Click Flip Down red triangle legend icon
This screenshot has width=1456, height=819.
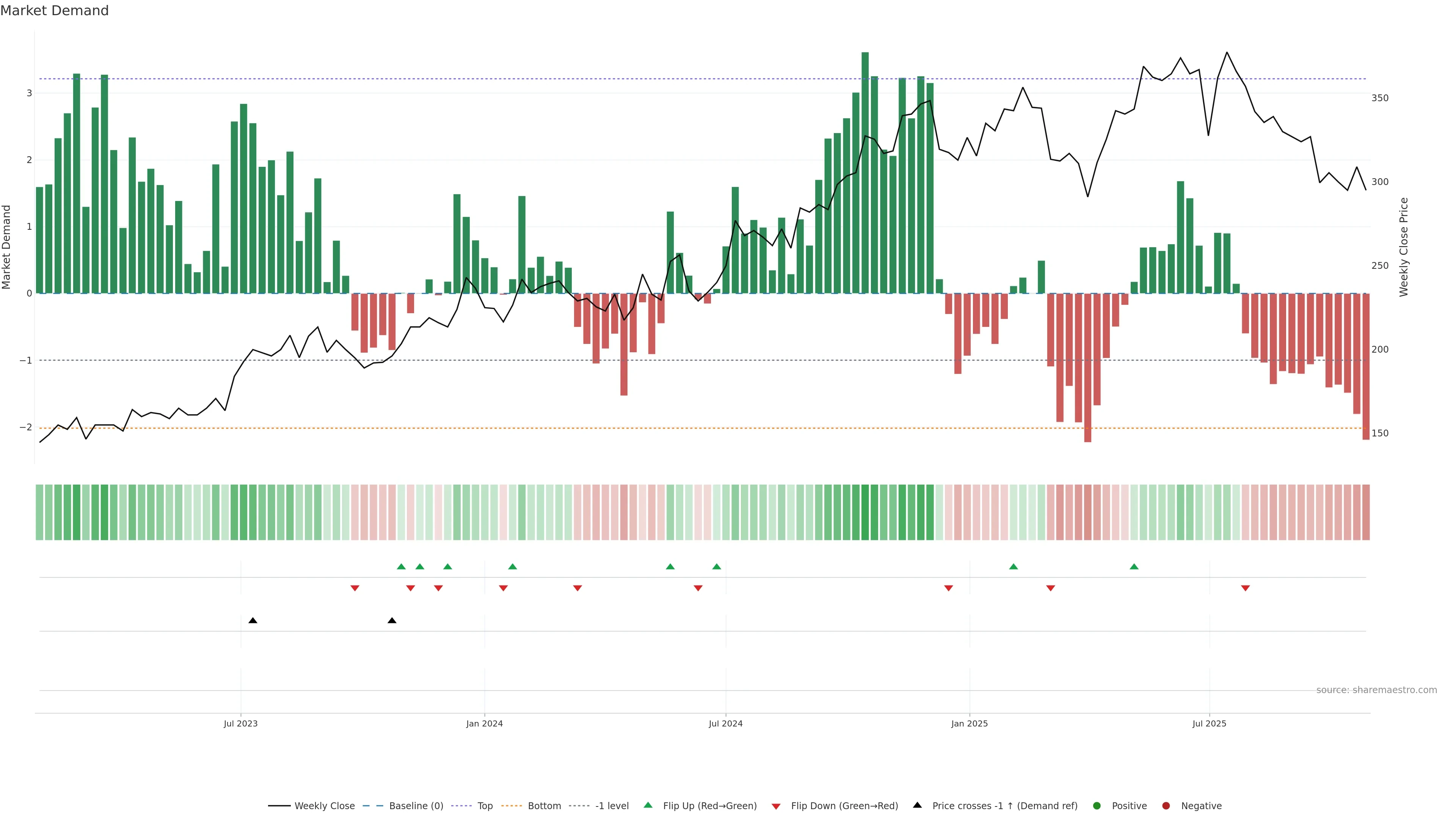[x=776, y=806]
